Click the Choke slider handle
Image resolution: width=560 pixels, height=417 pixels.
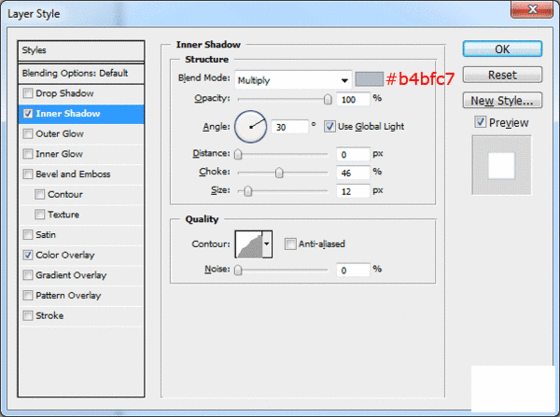[279, 173]
